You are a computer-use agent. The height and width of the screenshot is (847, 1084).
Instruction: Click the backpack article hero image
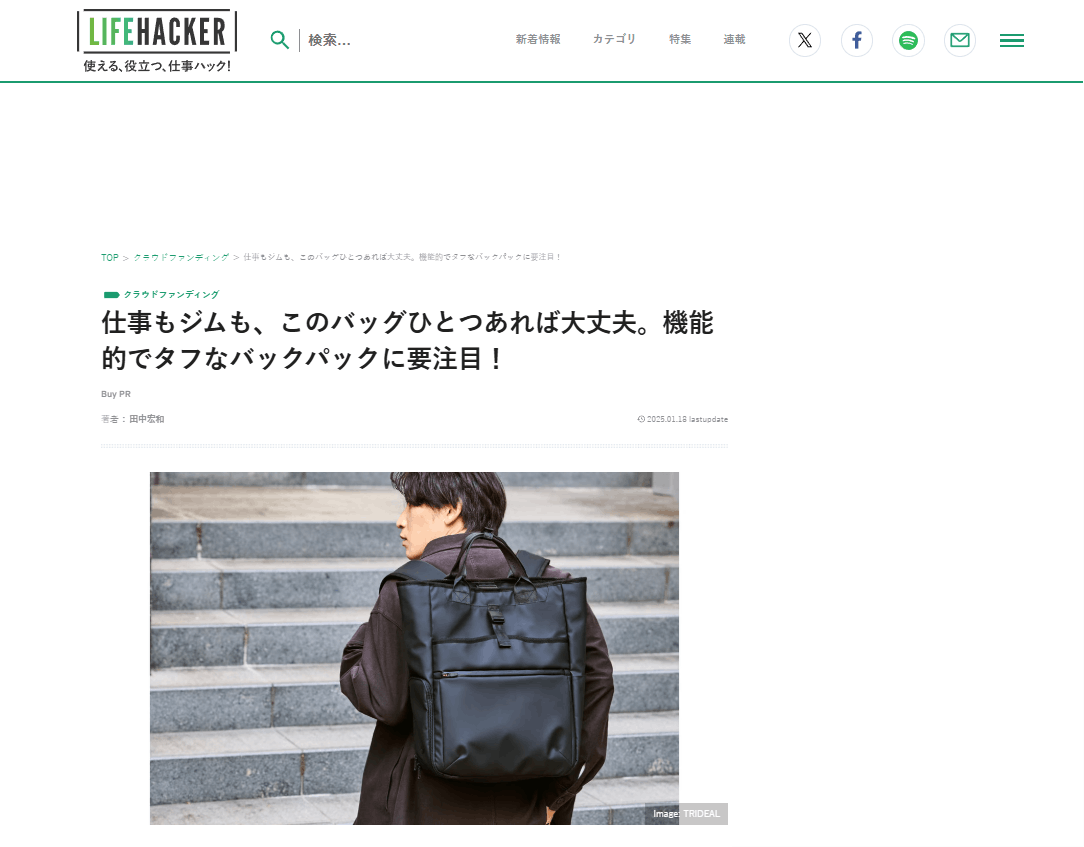coord(414,648)
